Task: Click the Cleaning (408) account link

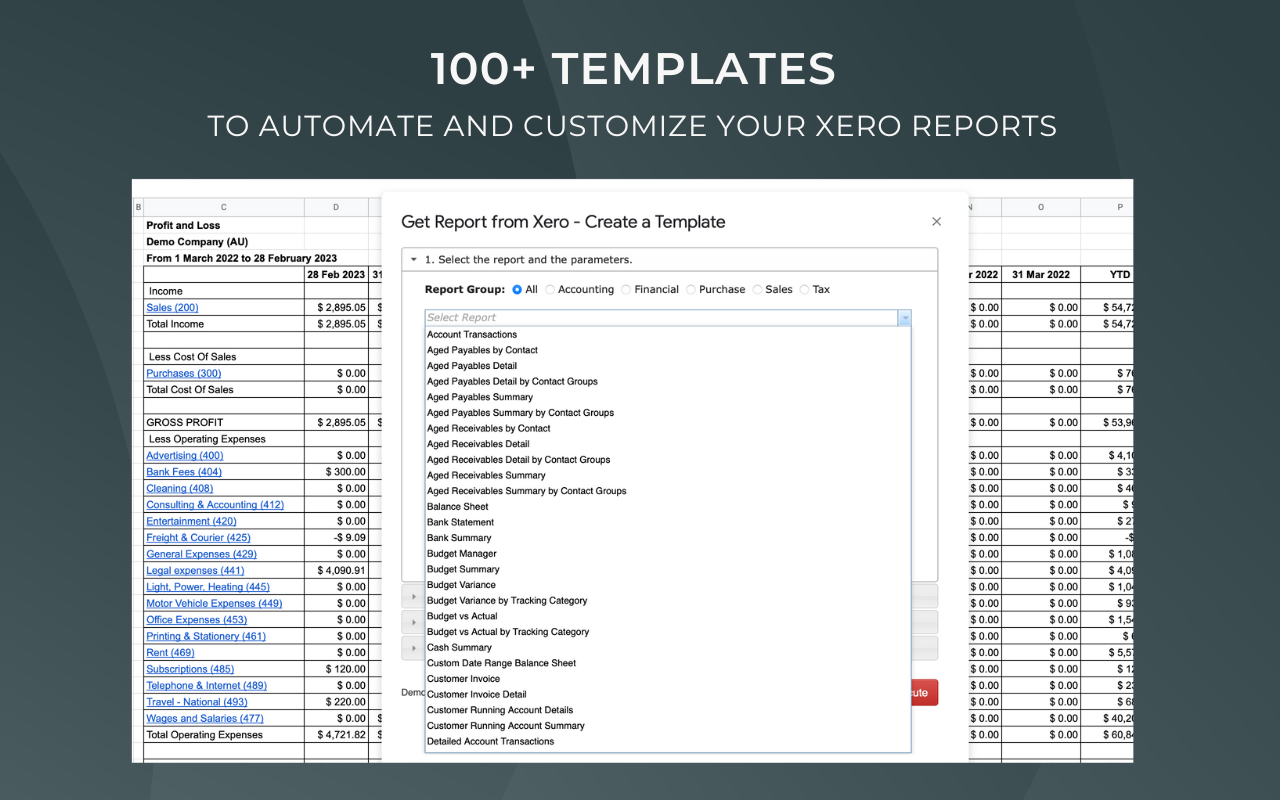Action: click(x=180, y=489)
